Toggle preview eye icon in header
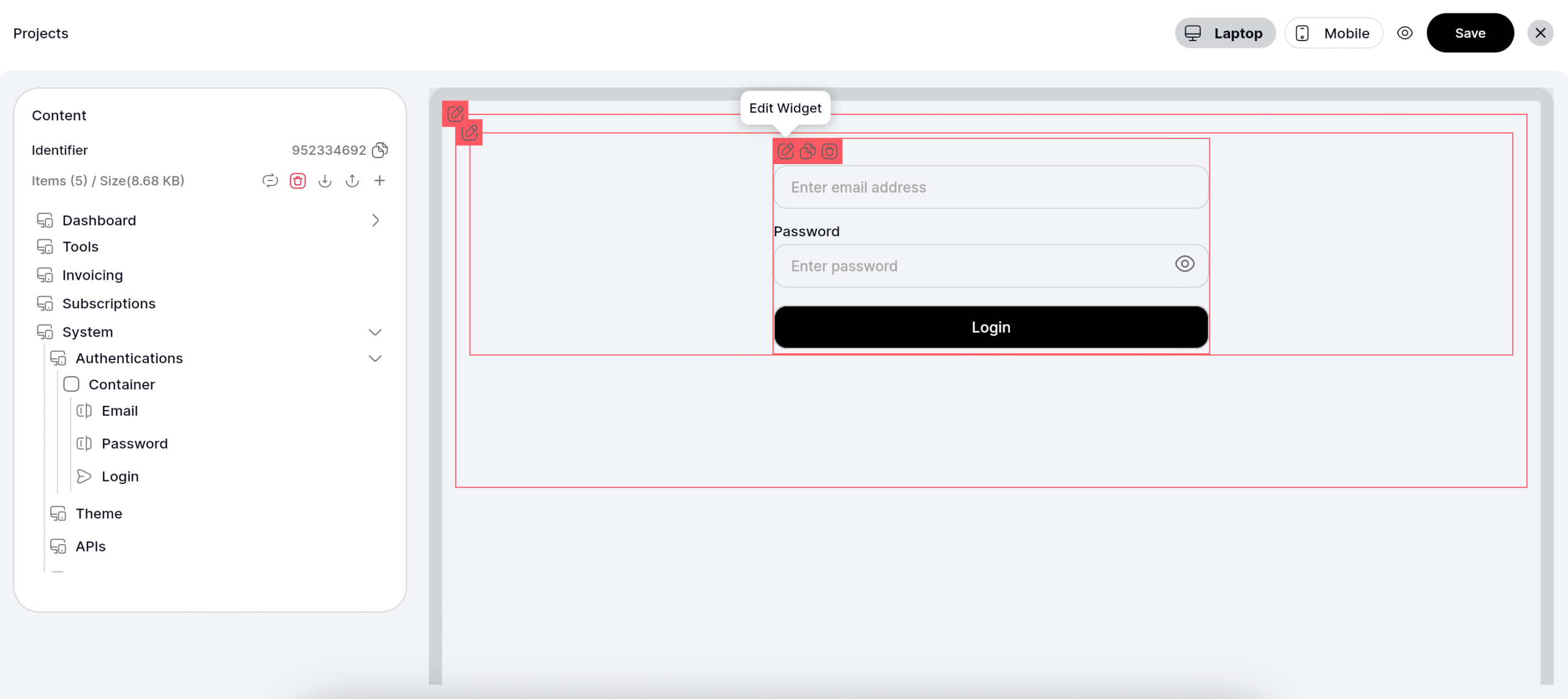 pyautogui.click(x=1405, y=33)
